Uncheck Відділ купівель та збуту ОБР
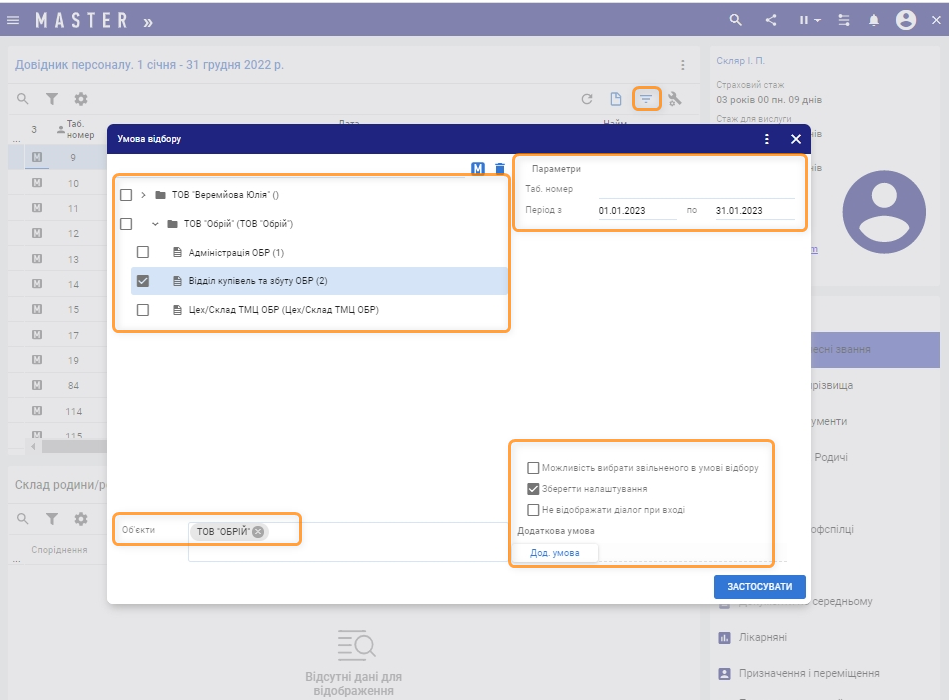 143,281
